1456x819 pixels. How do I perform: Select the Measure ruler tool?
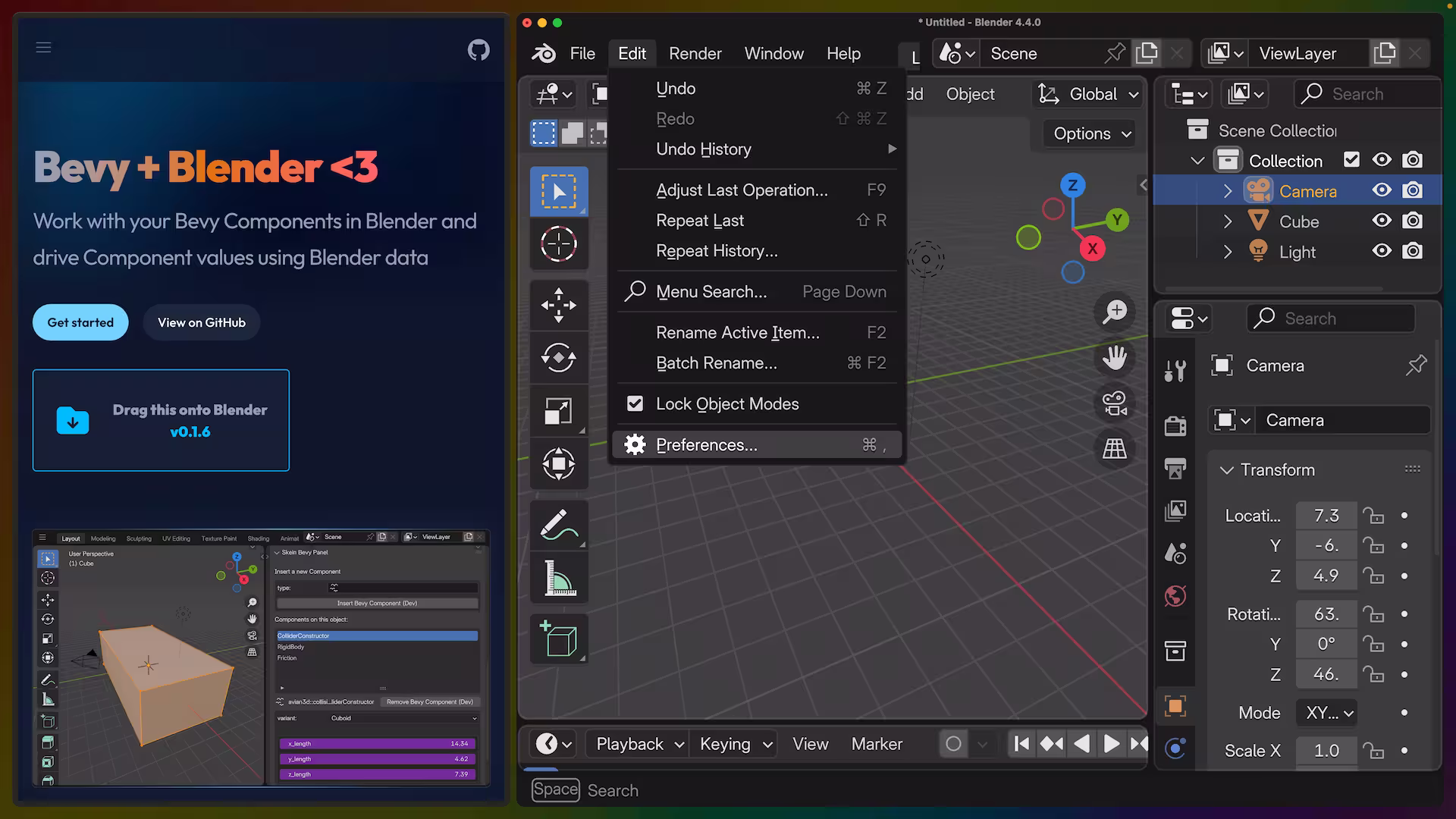pos(559,578)
